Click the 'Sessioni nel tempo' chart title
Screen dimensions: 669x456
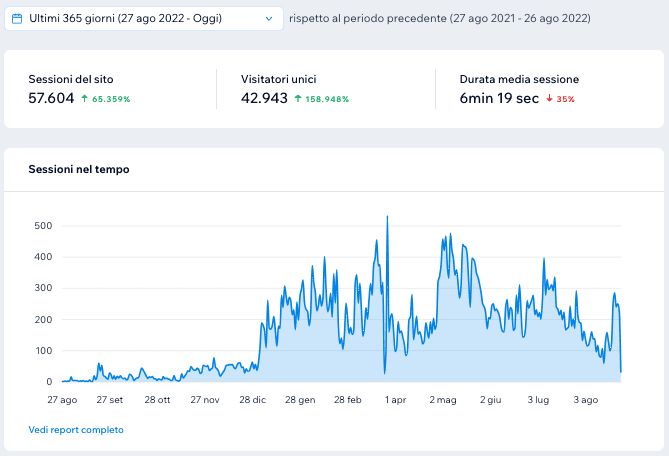click(79, 169)
